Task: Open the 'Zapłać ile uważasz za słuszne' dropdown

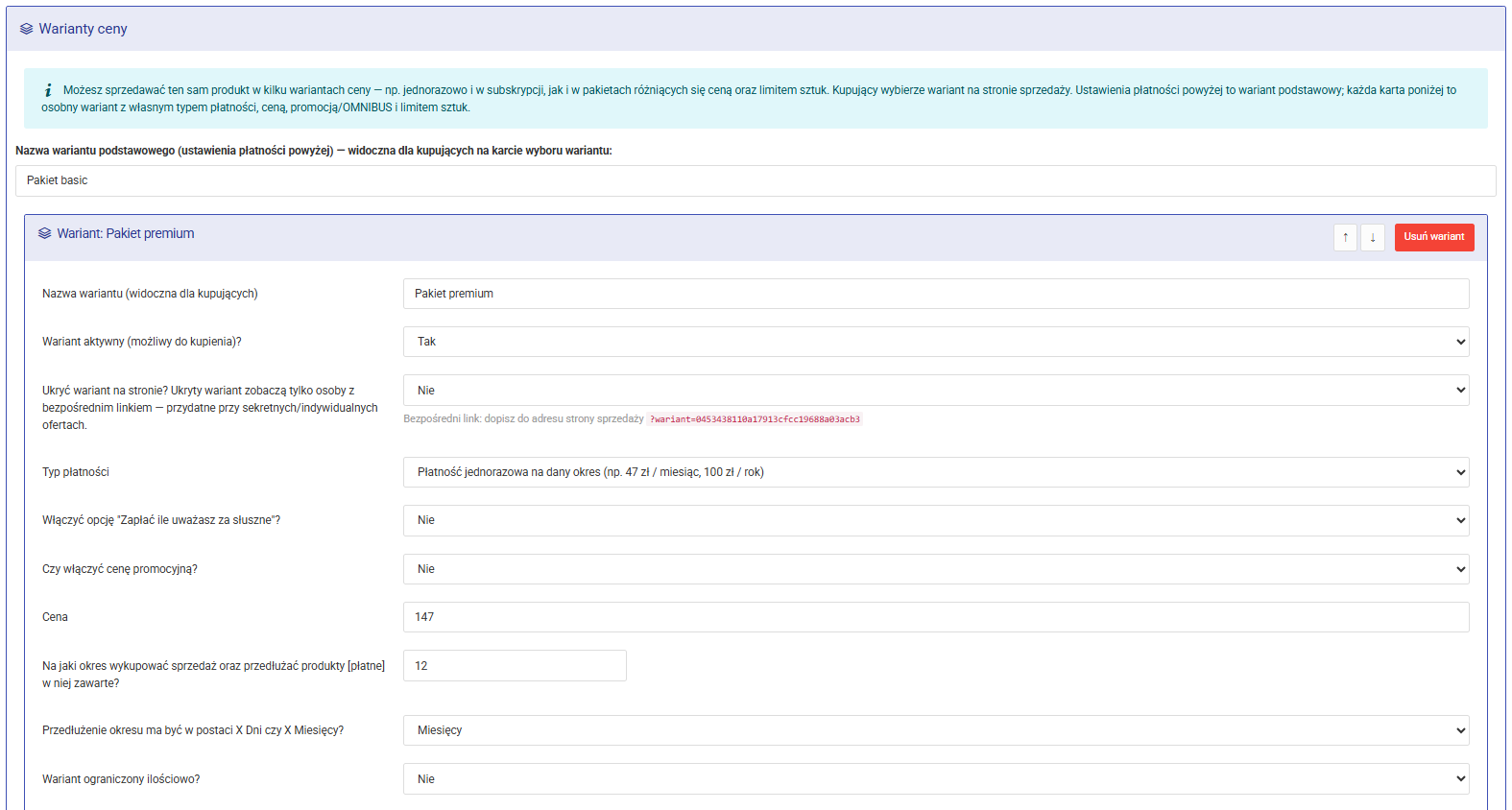Action: [x=936, y=520]
